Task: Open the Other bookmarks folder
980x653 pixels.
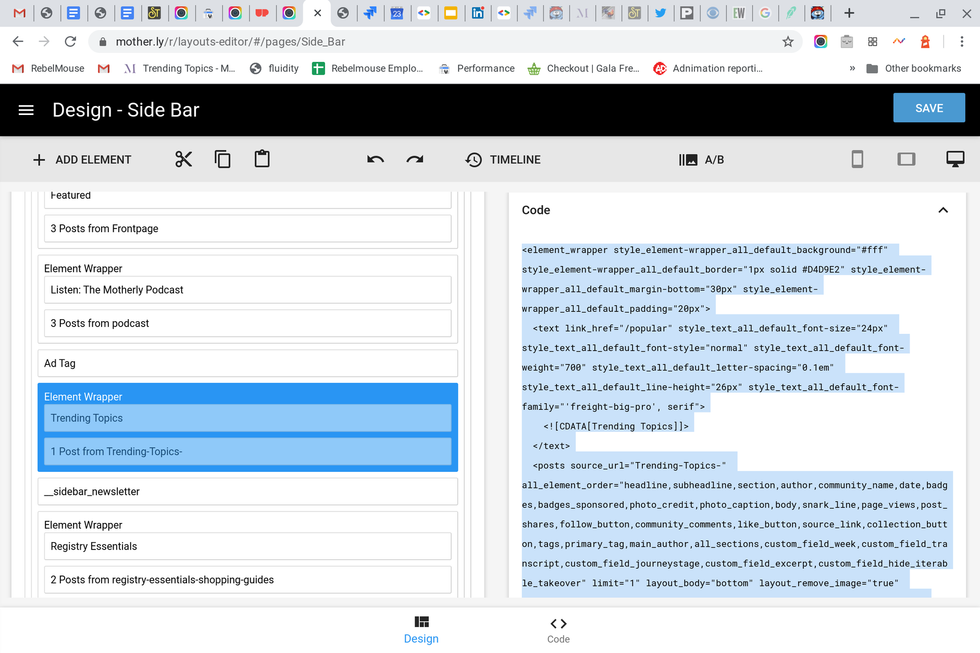Action: (x=913, y=69)
